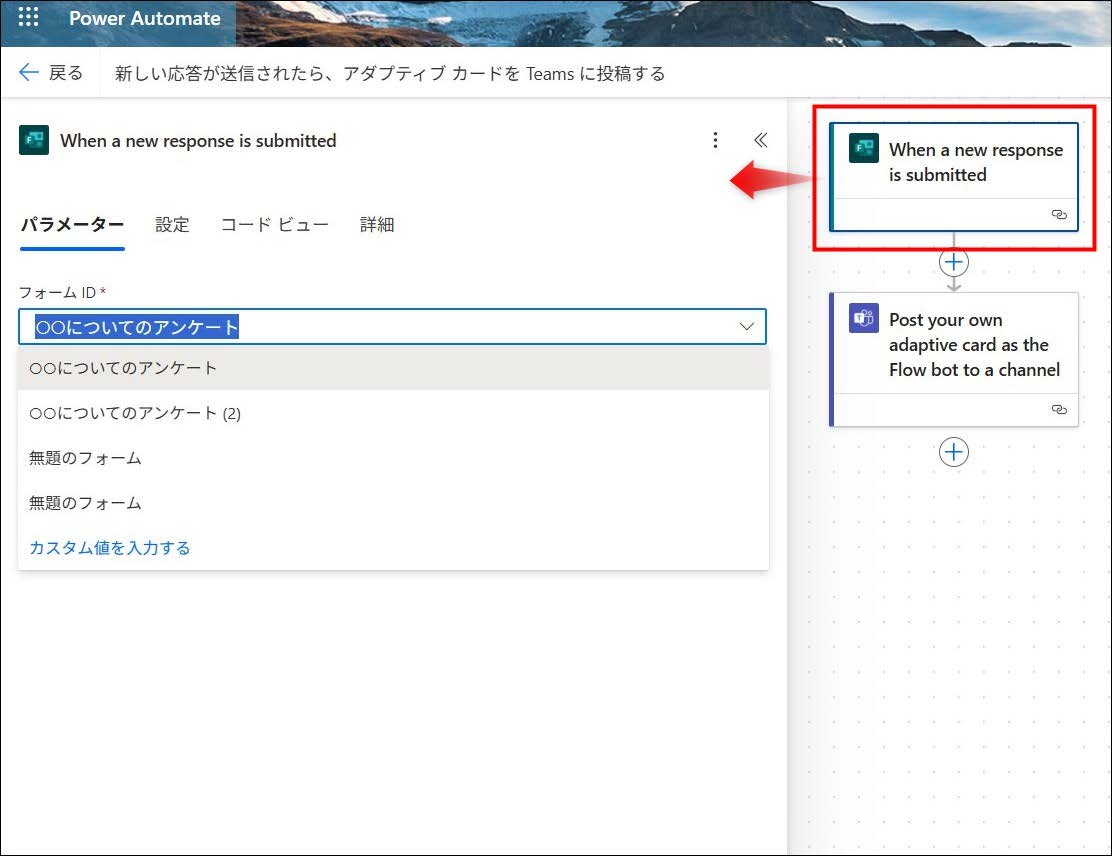Add new step below Teams action
This screenshot has height=856, width=1112.
tap(953, 452)
